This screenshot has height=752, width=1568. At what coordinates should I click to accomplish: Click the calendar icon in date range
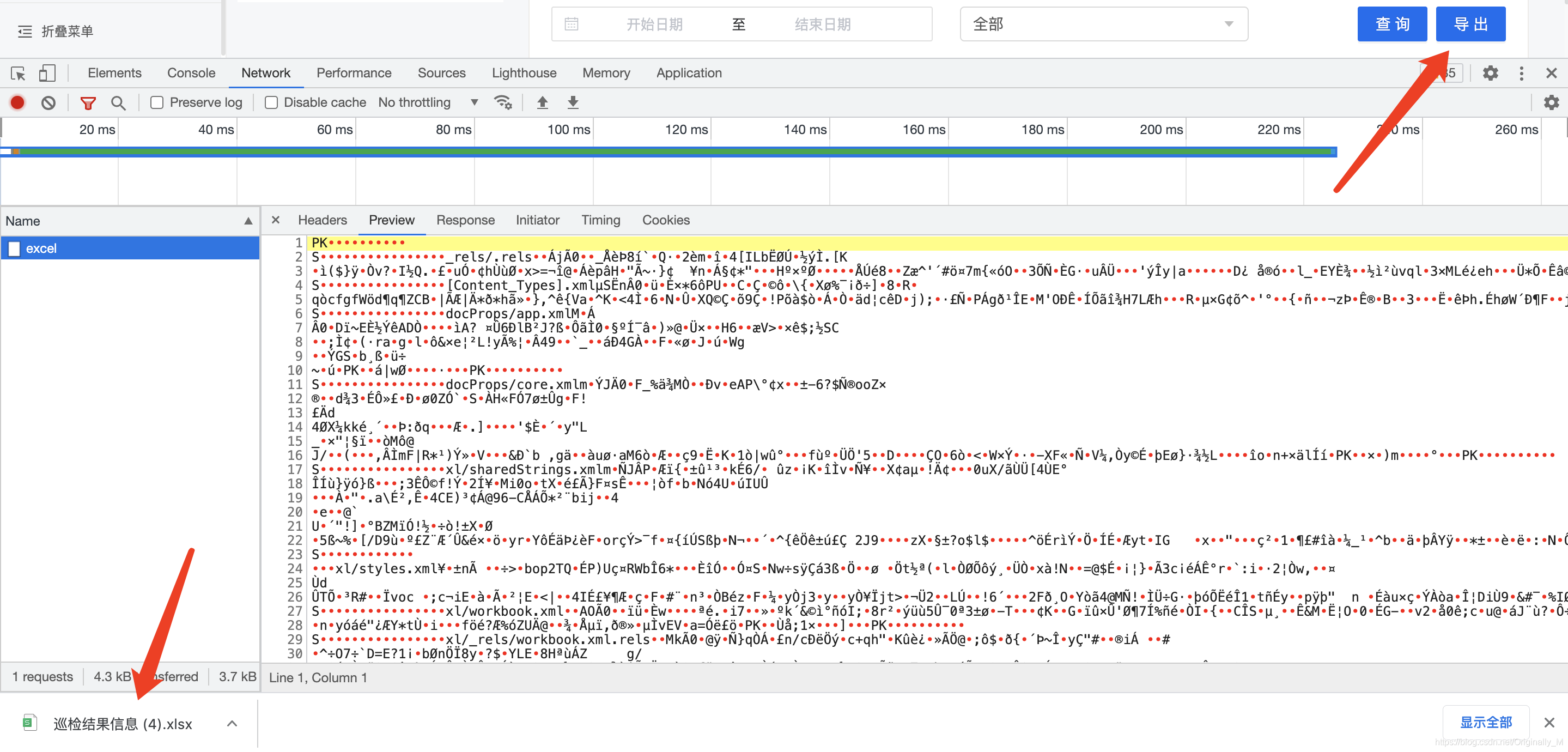(571, 25)
